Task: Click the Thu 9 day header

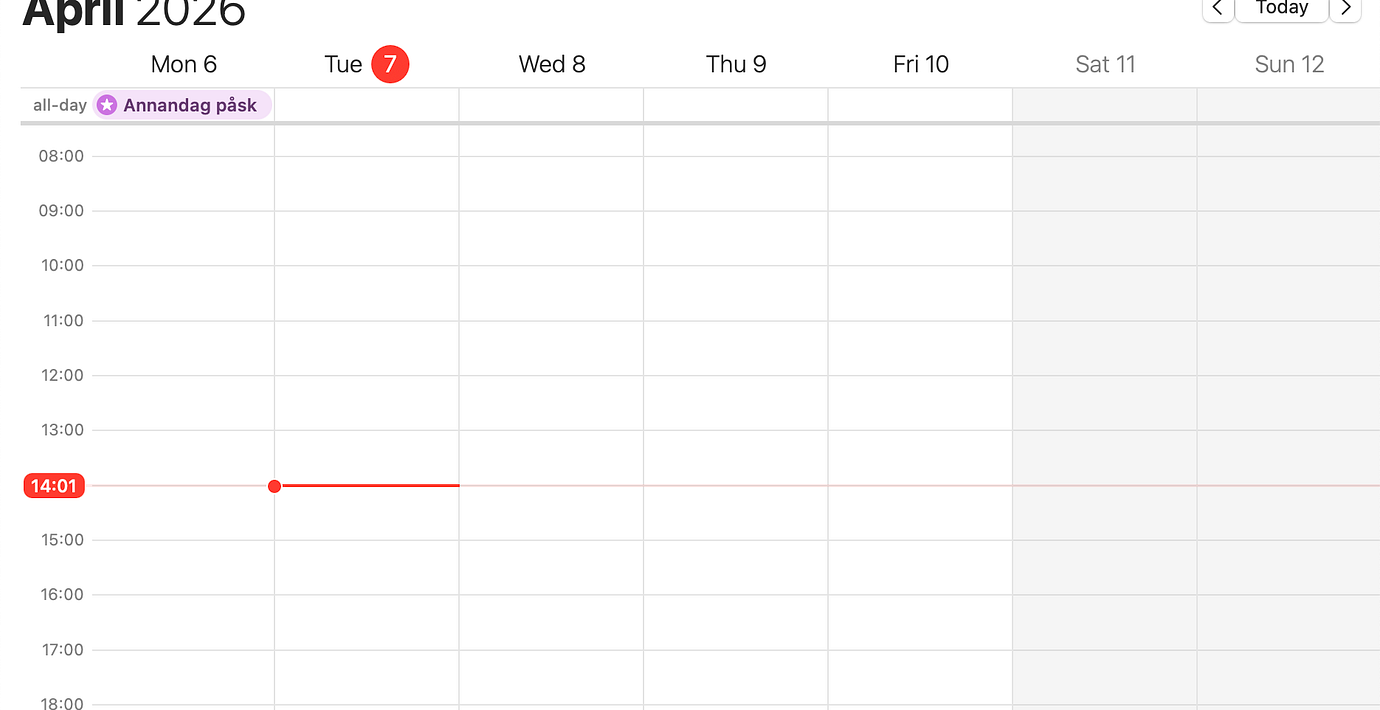Action: [x=736, y=64]
